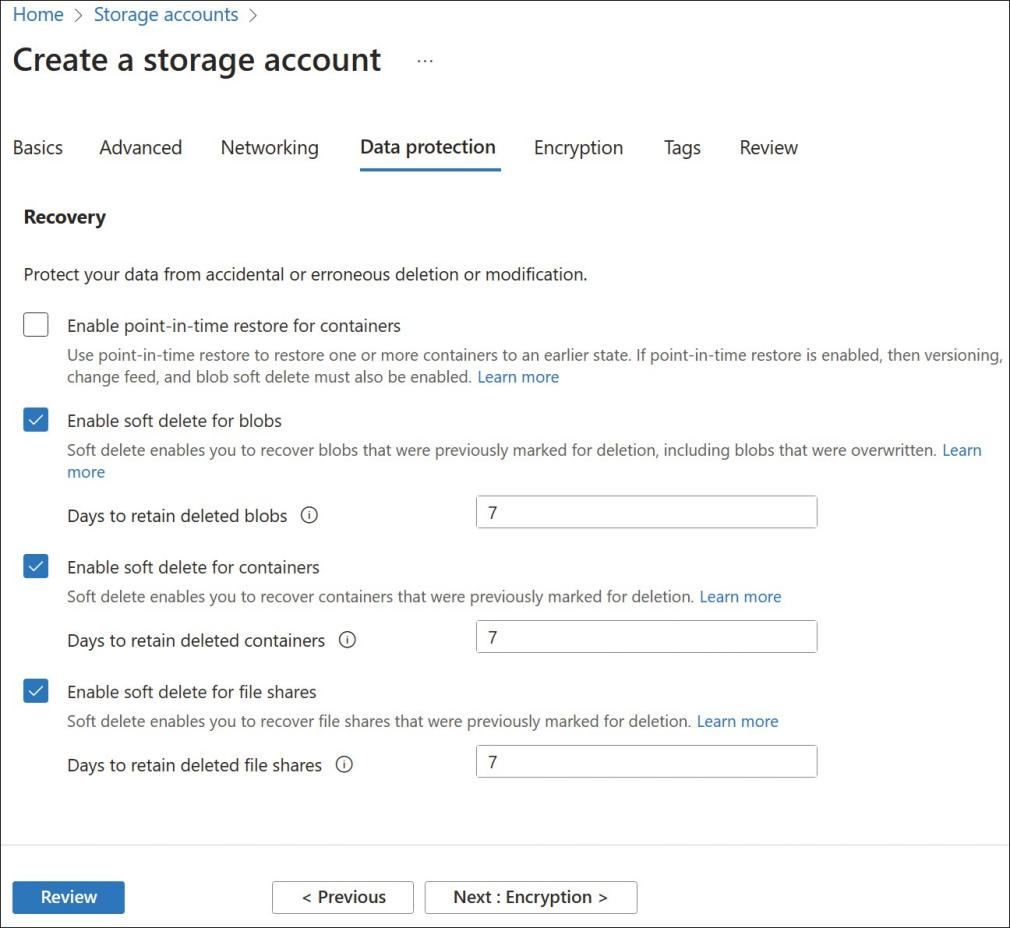This screenshot has width=1010, height=928.
Task: Open the Tags tab
Action: coord(682,147)
